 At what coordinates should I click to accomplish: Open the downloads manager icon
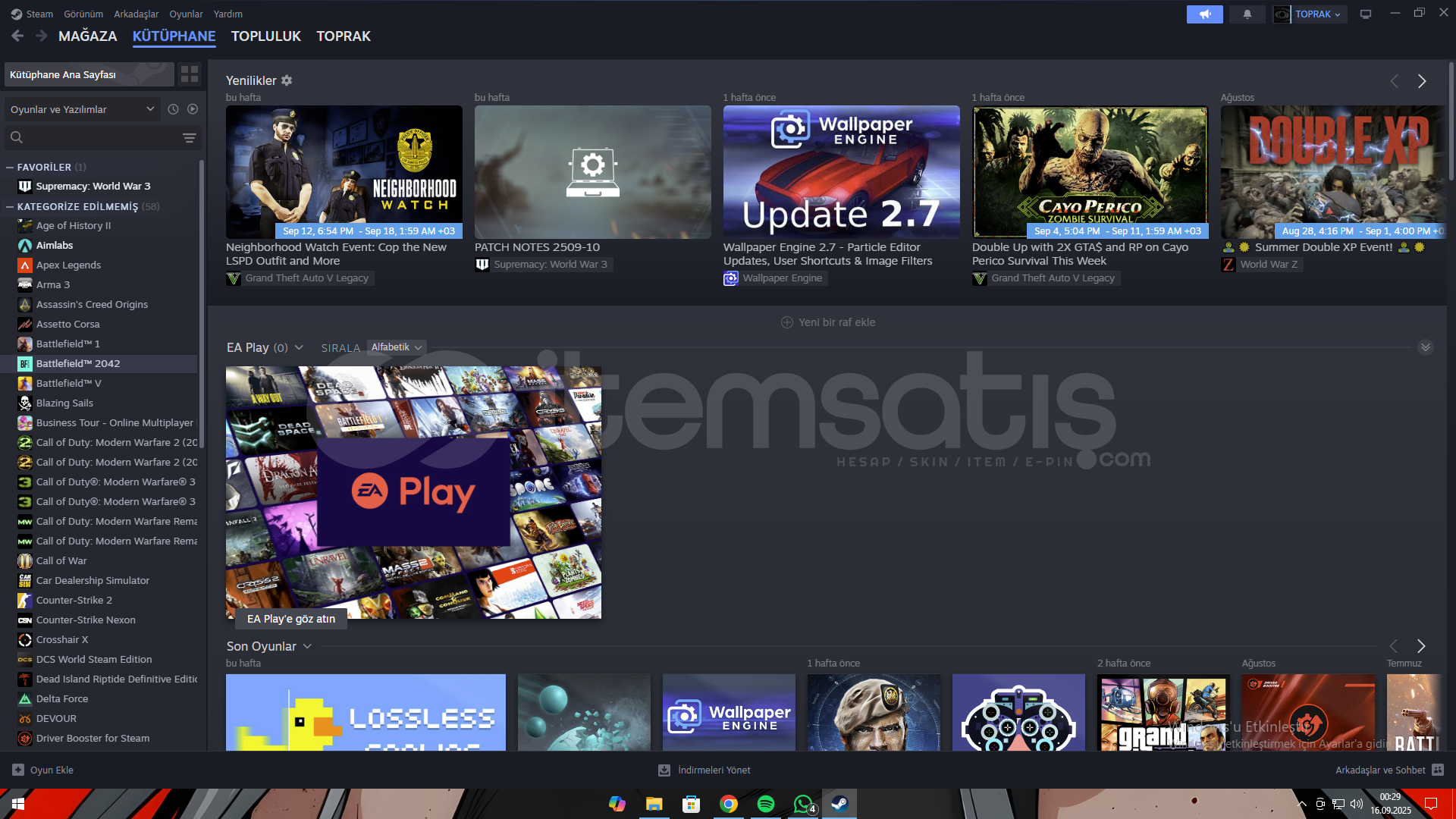(x=664, y=770)
